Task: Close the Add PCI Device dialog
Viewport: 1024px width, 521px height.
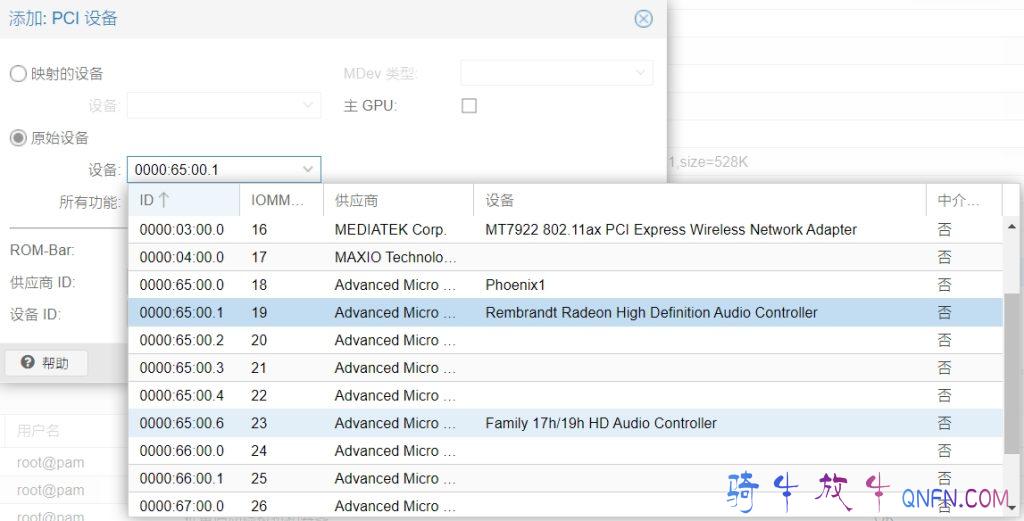Action: (x=643, y=19)
